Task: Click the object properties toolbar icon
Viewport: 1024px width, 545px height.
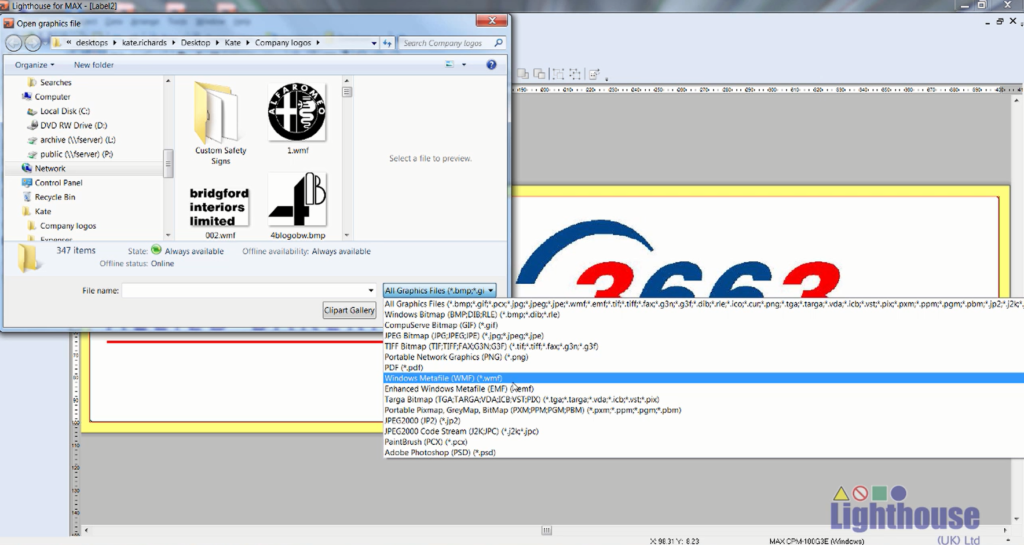Action: tap(594, 74)
